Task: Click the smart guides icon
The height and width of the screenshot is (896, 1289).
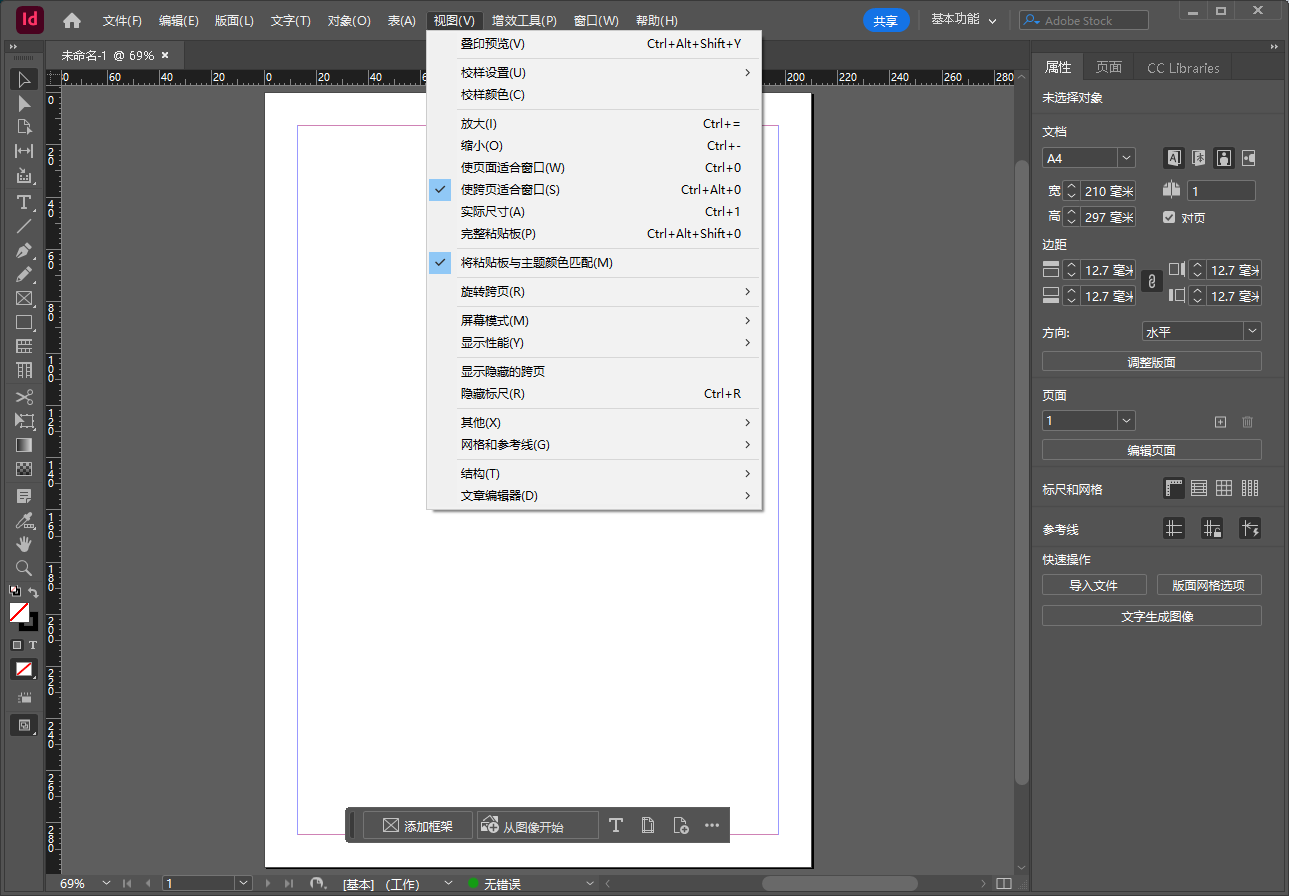Action: pos(1250,529)
